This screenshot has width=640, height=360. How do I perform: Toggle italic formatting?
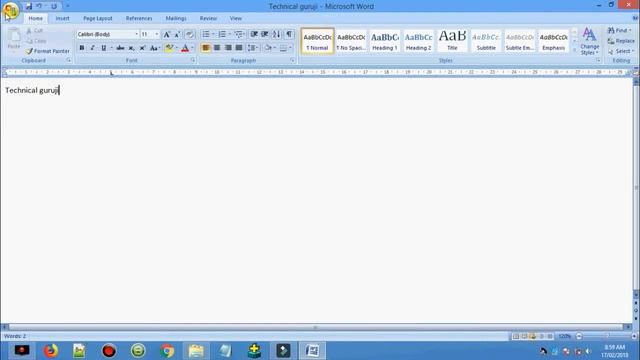click(93, 48)
